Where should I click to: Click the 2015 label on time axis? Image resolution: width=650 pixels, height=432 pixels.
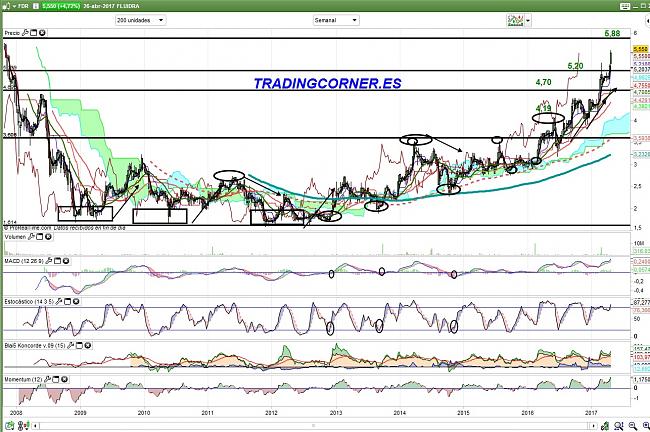pos(463,413)
